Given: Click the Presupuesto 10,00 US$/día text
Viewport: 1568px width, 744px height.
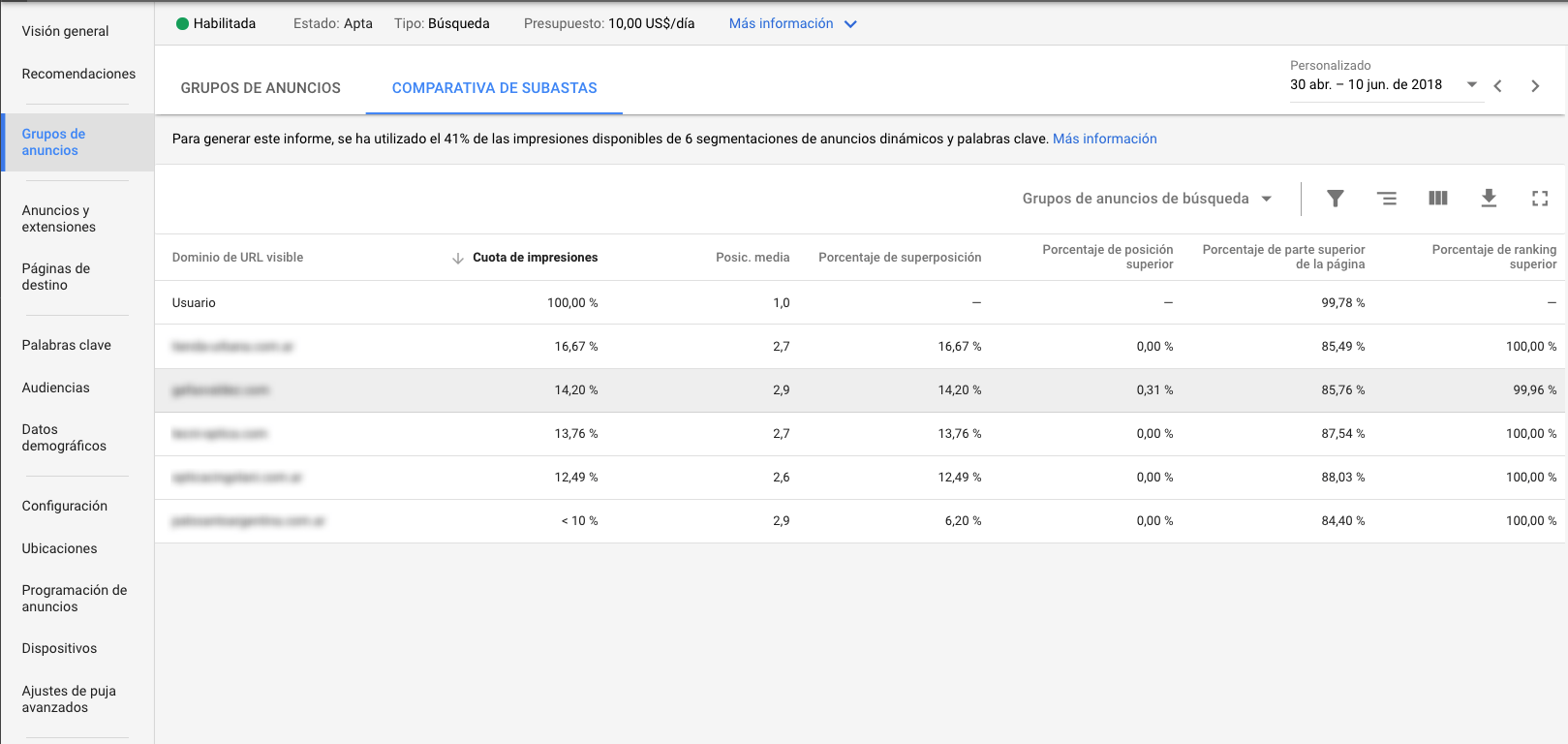Looking at the screenshot, I should pyautogui.click(x=609, y=24).
